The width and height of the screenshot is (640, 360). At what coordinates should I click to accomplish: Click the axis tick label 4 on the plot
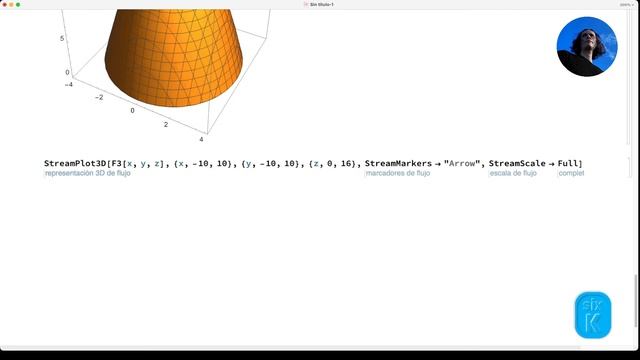201,139
